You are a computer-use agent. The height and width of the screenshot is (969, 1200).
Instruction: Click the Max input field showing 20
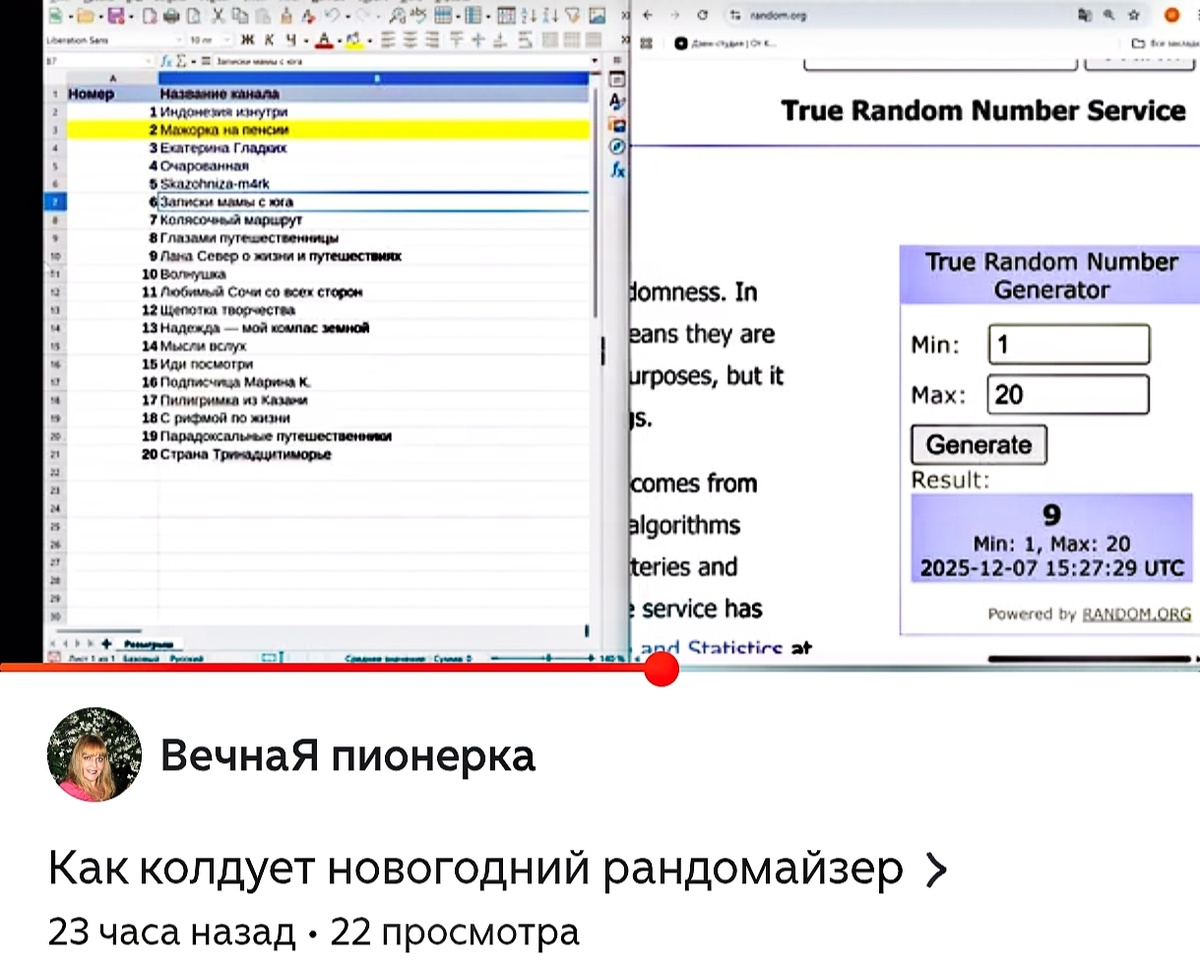click(x=1068, y=394)
